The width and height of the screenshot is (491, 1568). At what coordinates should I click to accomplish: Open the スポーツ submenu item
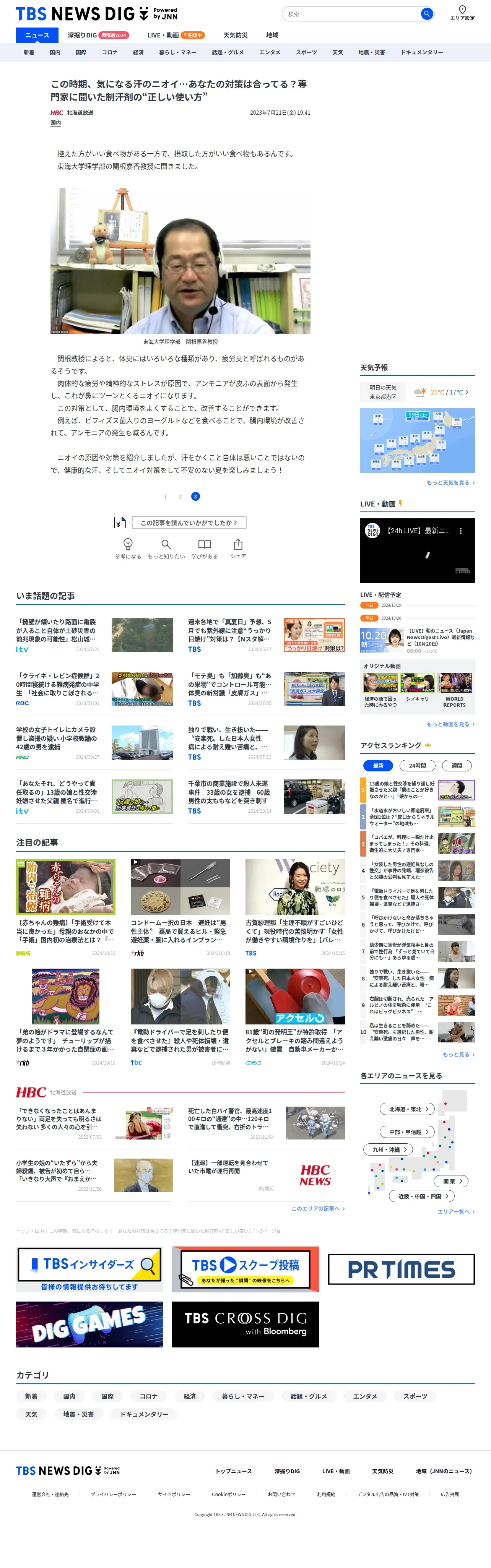[306, 52]
